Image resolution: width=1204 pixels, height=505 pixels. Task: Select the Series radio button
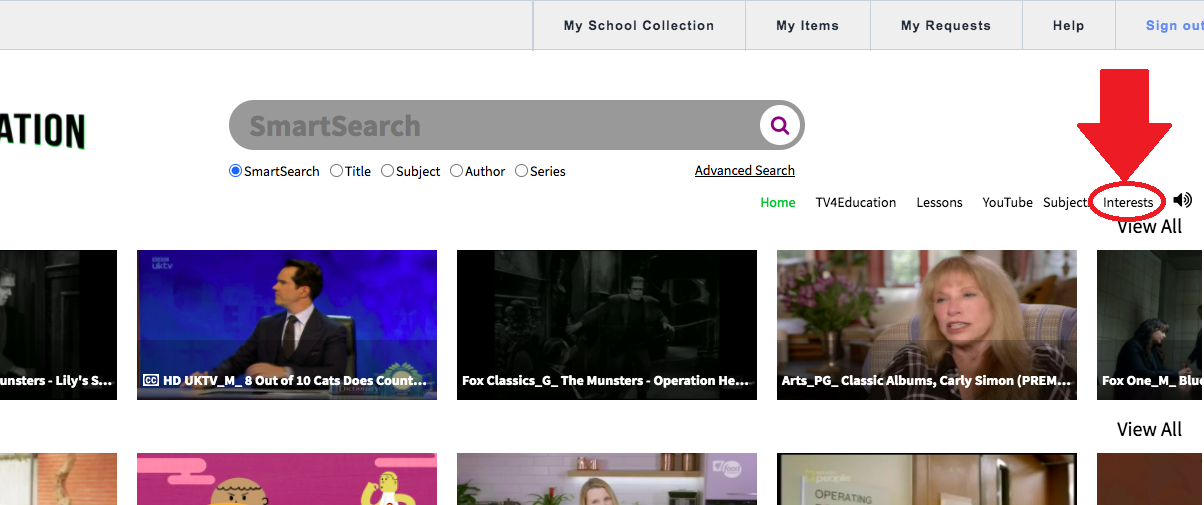522,171
